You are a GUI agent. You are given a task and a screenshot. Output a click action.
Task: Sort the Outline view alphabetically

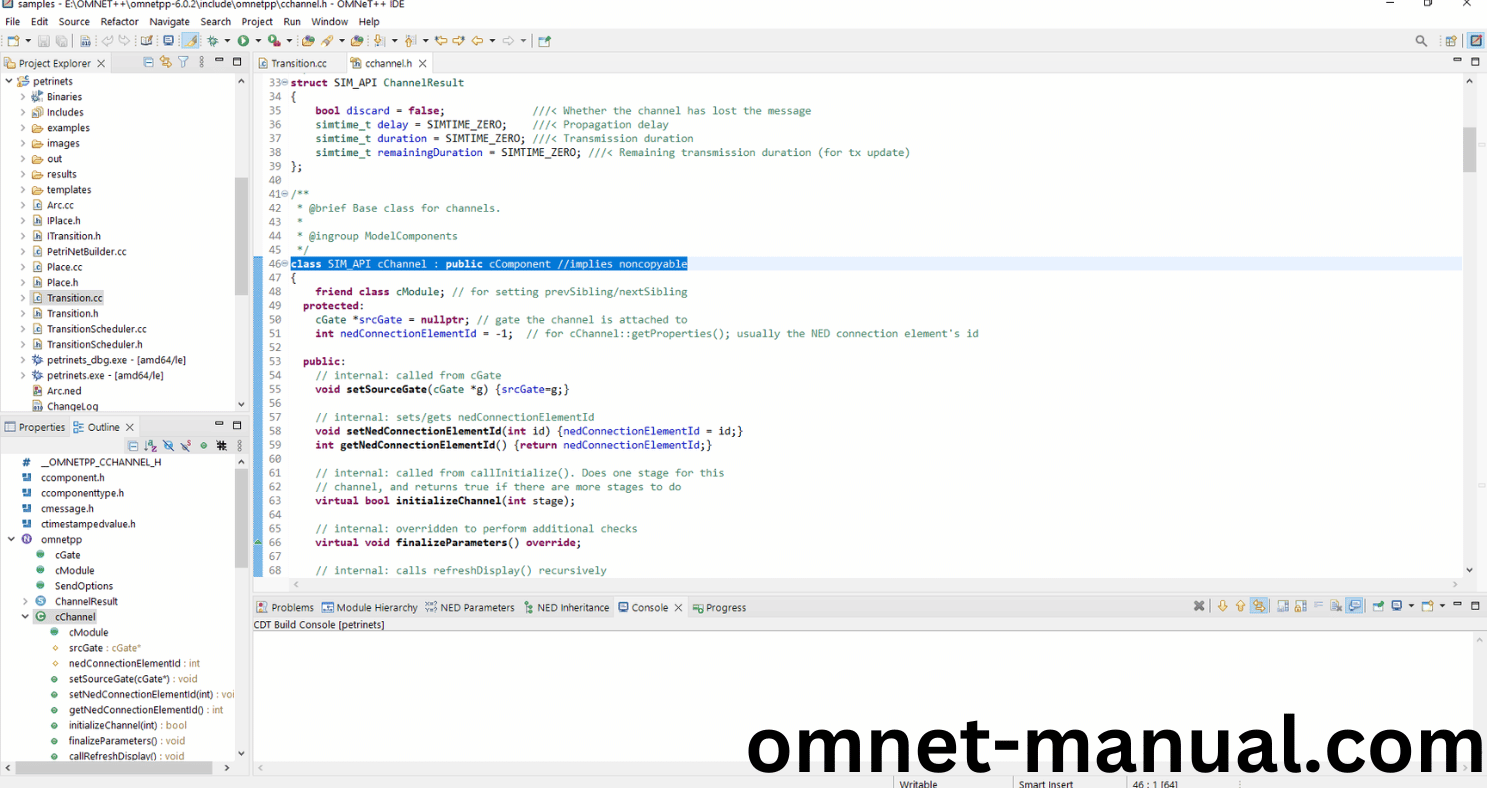point(150,446)
